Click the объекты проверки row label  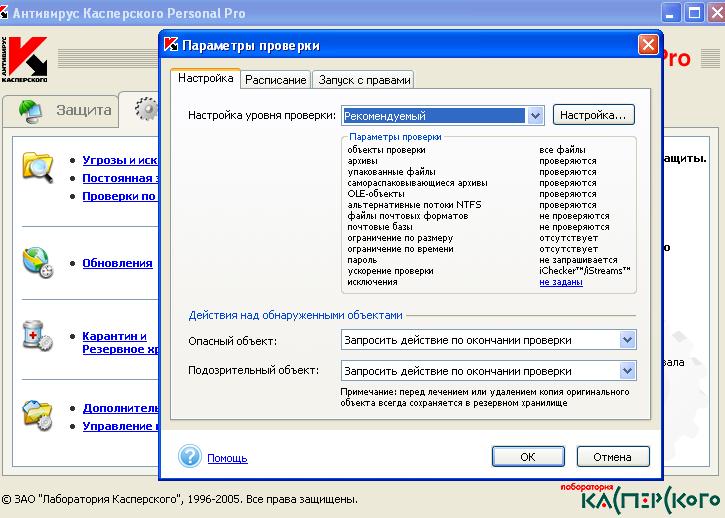click(387, 150)
